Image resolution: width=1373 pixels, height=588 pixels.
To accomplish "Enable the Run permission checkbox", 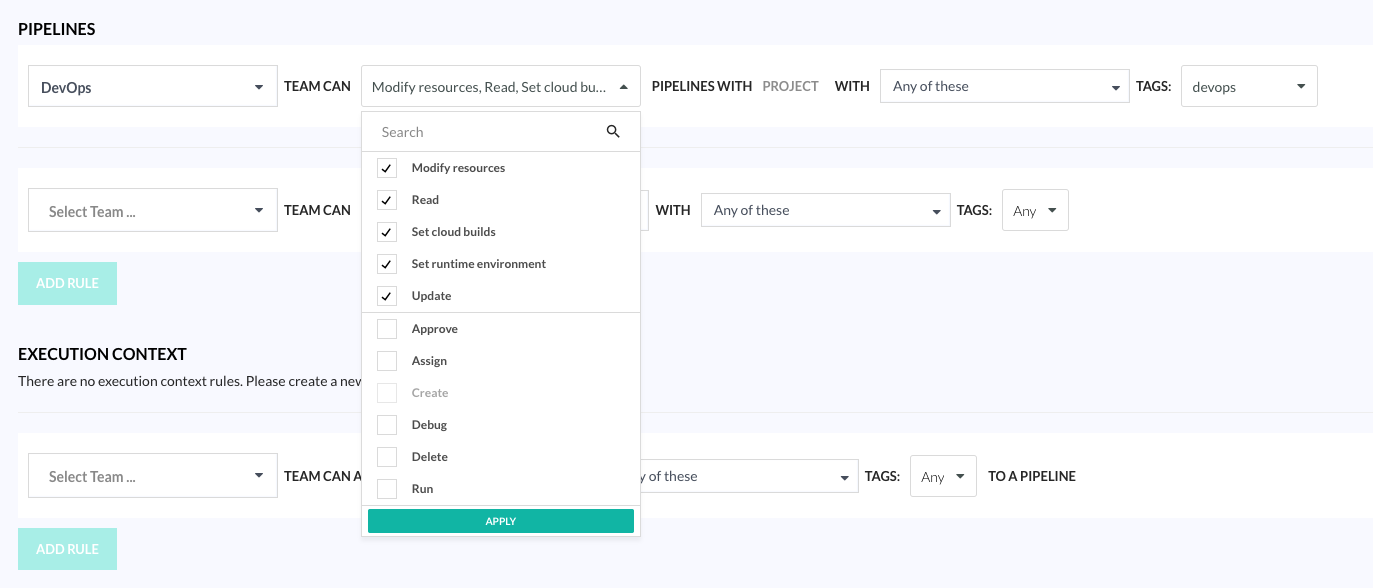I will pos(387,489).
